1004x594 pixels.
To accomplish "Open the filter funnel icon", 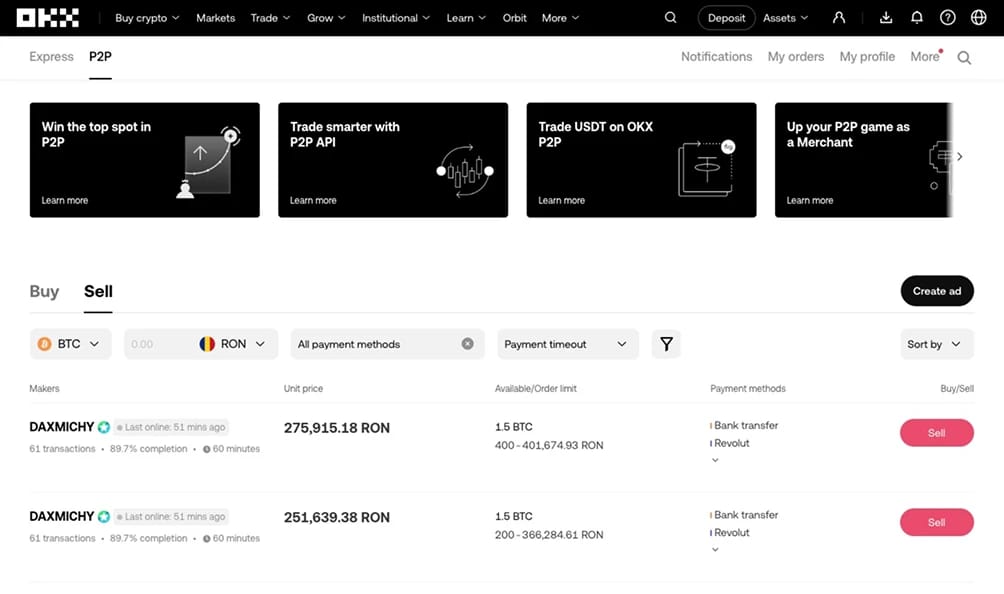I will (x=666, y=344).
